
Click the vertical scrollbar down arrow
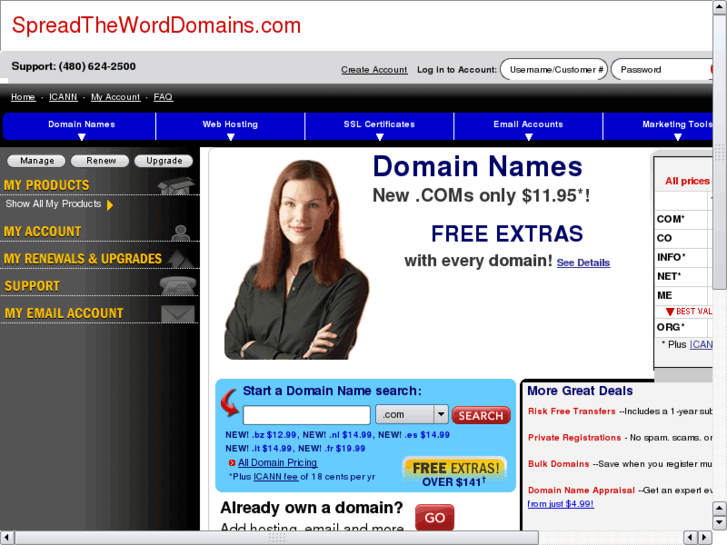(720, 523)
